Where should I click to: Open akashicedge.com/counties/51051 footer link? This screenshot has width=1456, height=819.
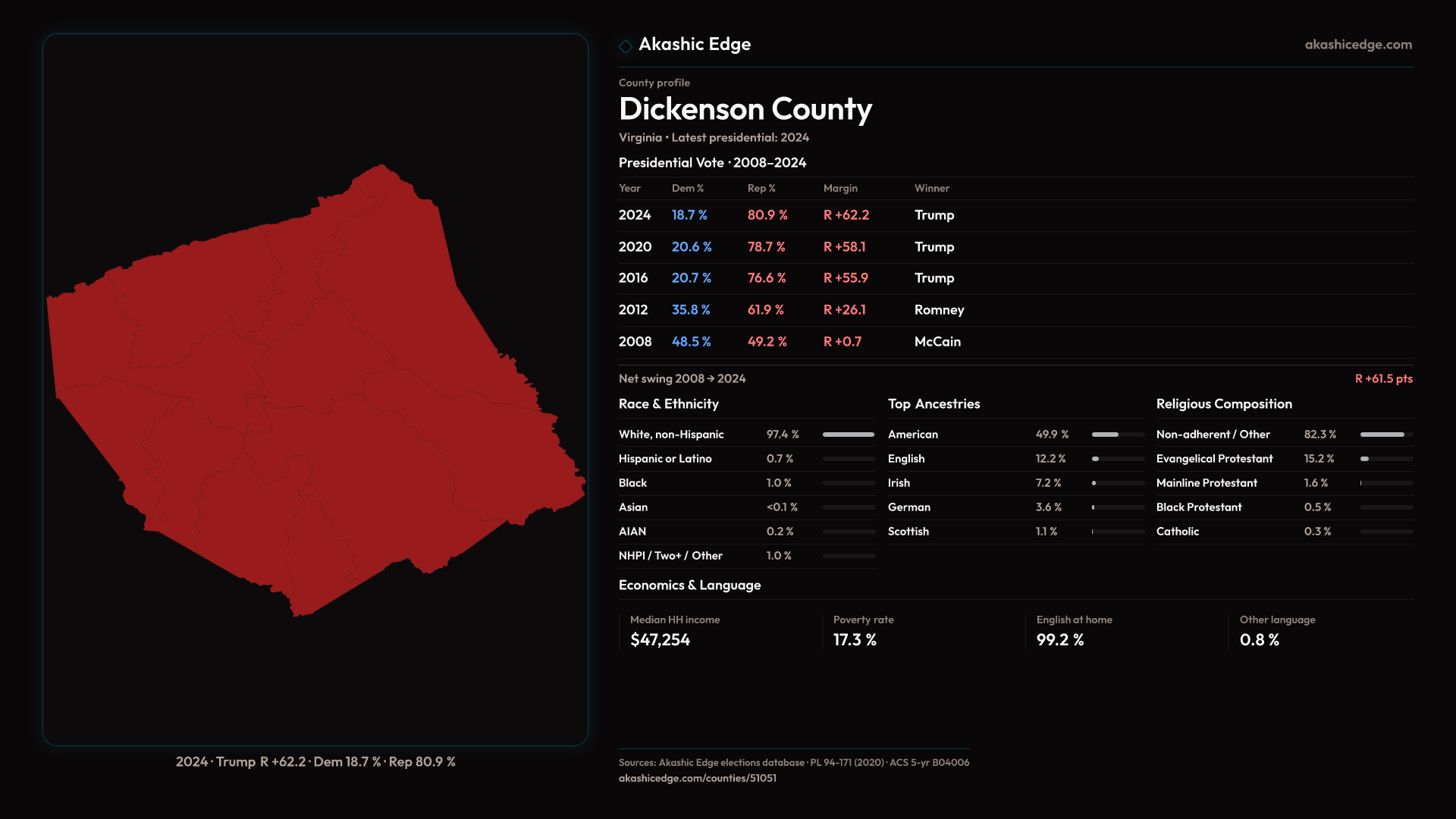click(x=697, y=778)
